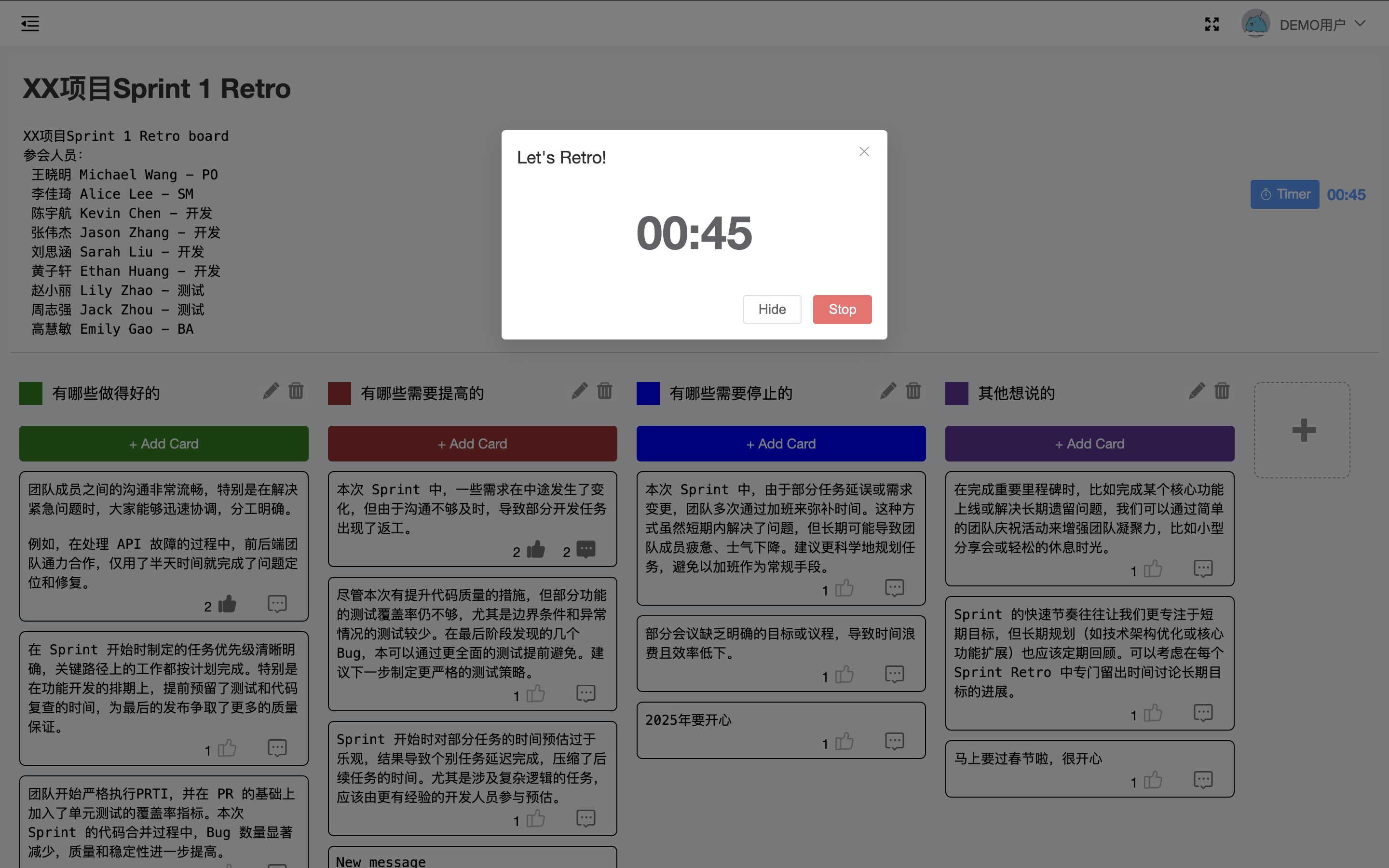
Task: Enter fullscreen mode via expand icon
Action: coord(1212,24)
